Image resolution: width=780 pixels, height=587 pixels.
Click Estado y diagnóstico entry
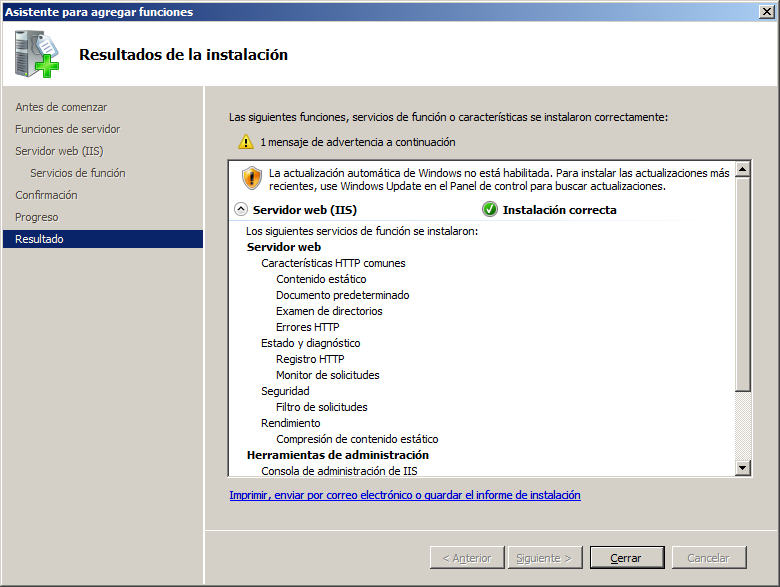click(x=310, y=343)
